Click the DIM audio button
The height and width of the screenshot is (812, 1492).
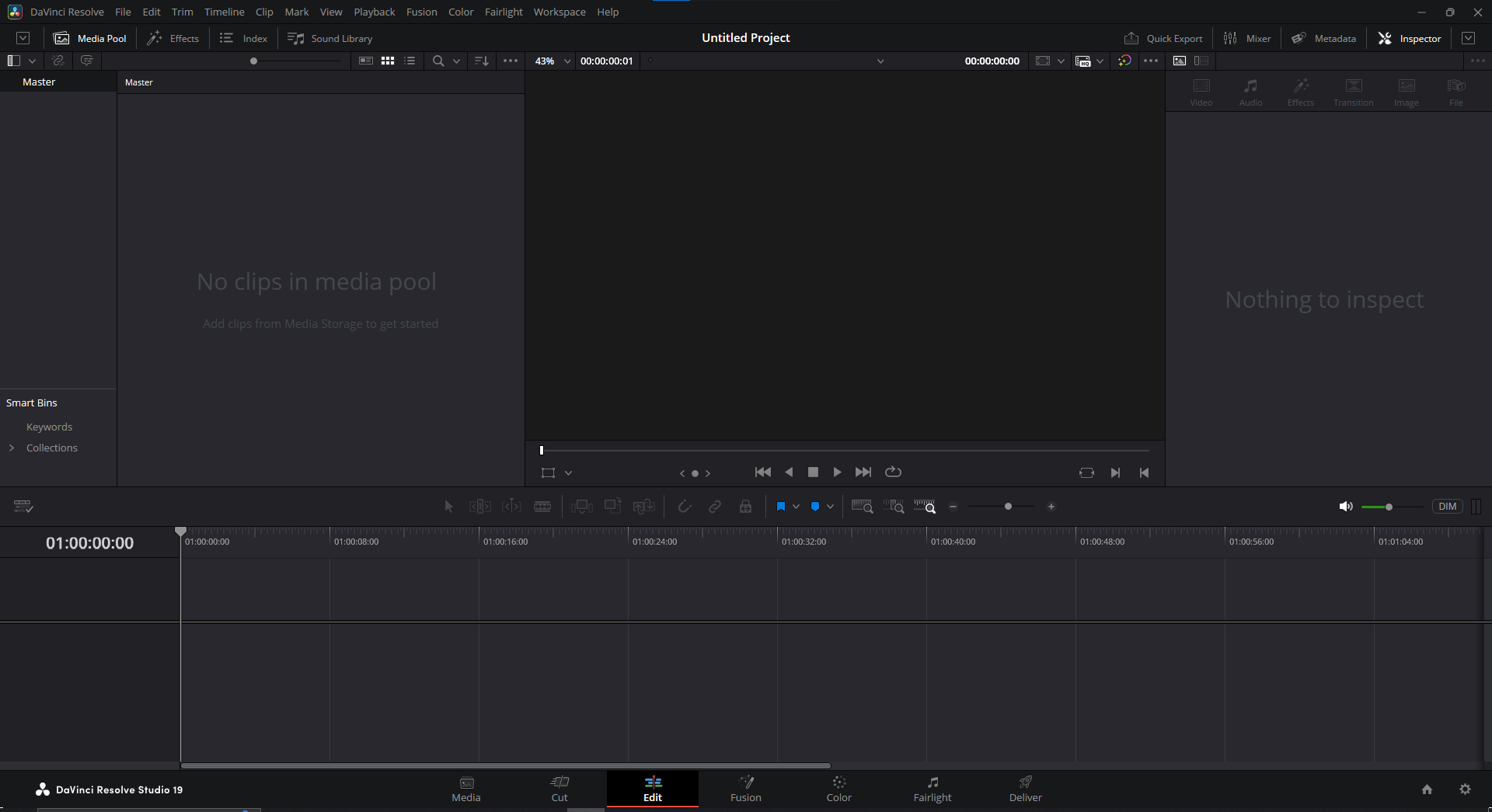[x=1448, y=507]
